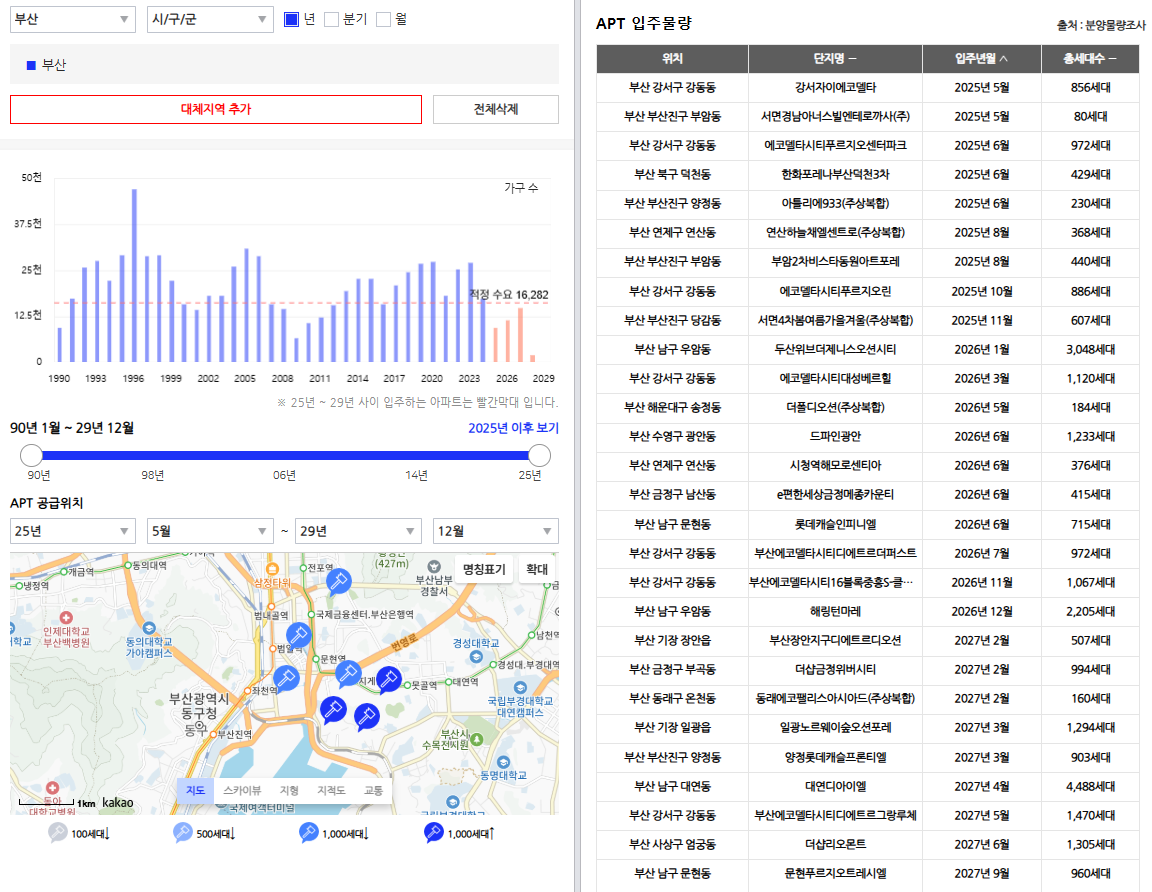This screenshot has height=892, width=1152.
Task: Select the 3,048세대 table cell
Action: coord(1090,349)
